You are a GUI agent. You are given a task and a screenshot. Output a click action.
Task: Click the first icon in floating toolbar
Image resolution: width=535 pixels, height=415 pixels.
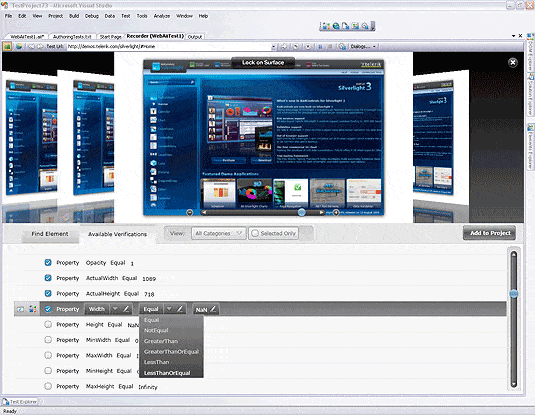click(326, 26)
